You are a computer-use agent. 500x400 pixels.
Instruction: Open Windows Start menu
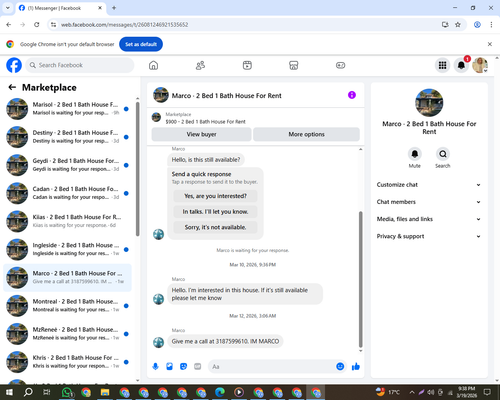pyautogui.click(x=9, y=392)
